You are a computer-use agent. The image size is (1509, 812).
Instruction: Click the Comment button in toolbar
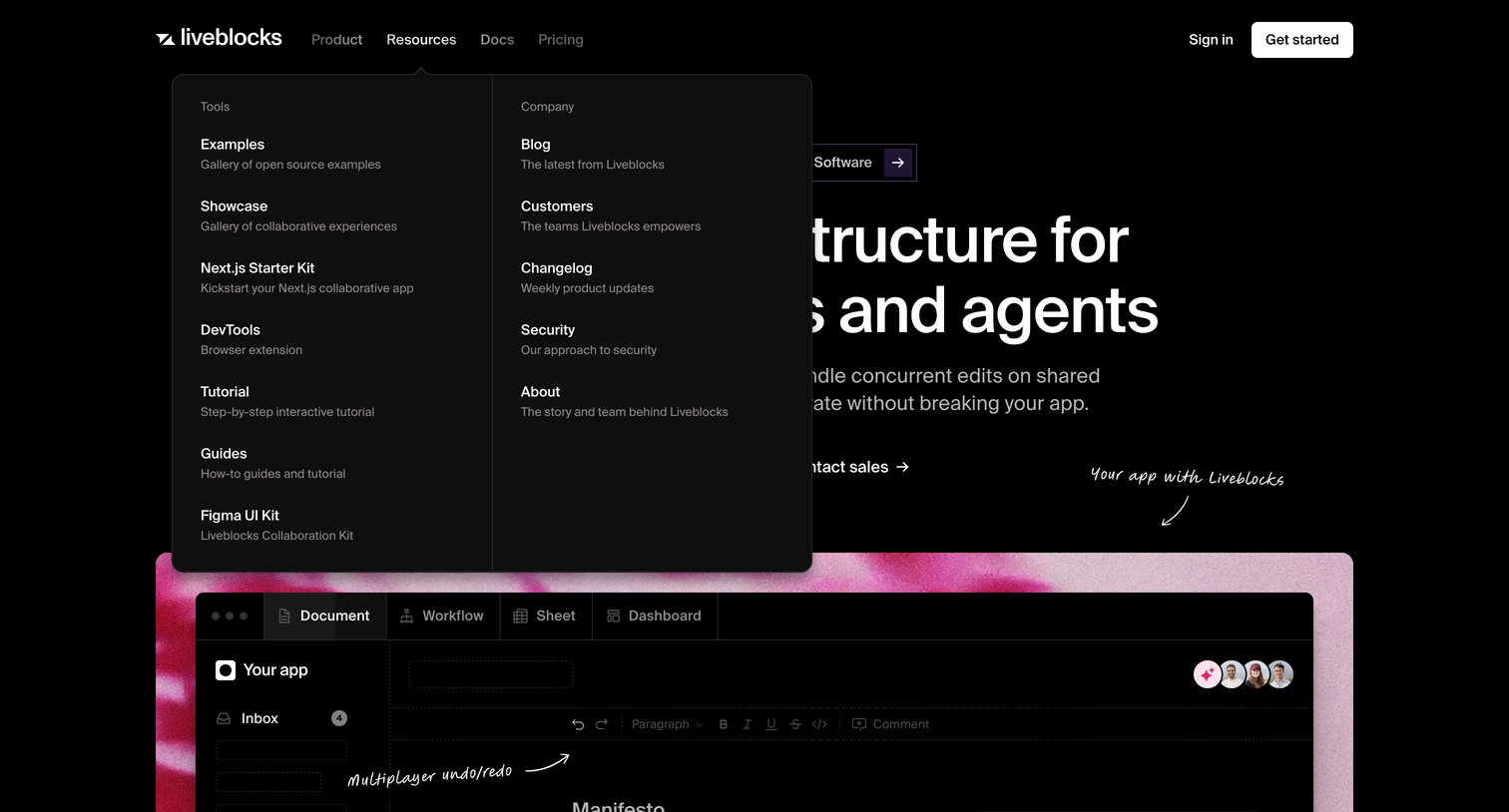[890, 724]
